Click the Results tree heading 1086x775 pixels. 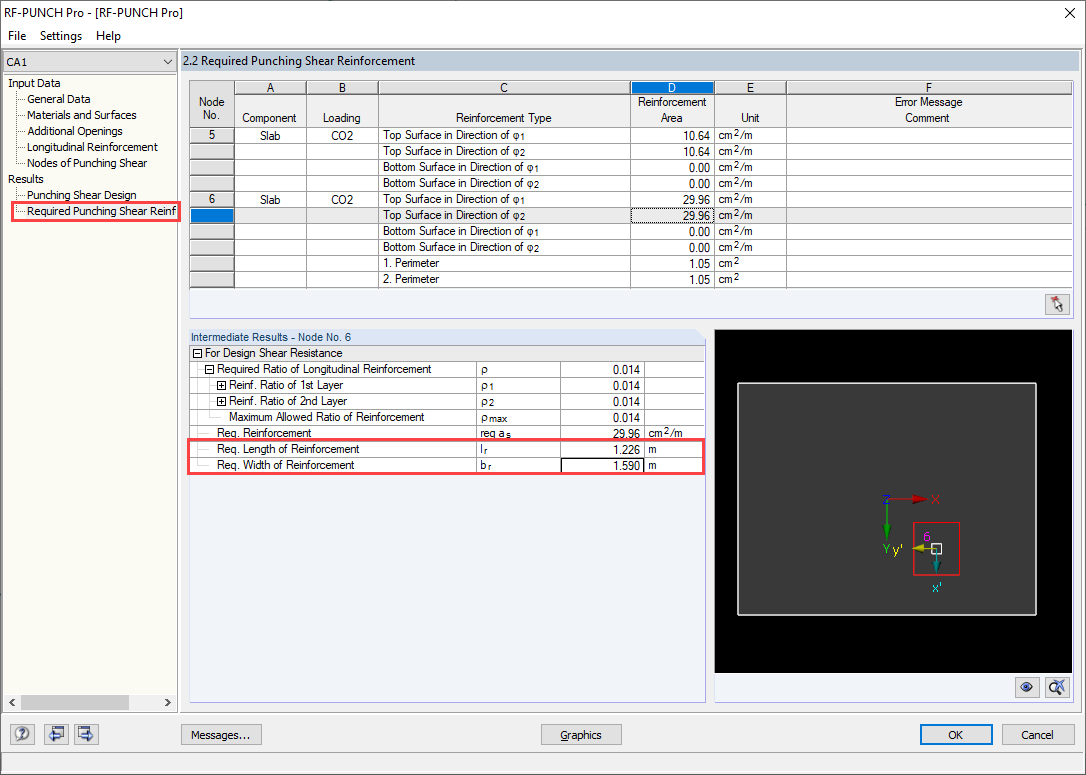[26, 179]
